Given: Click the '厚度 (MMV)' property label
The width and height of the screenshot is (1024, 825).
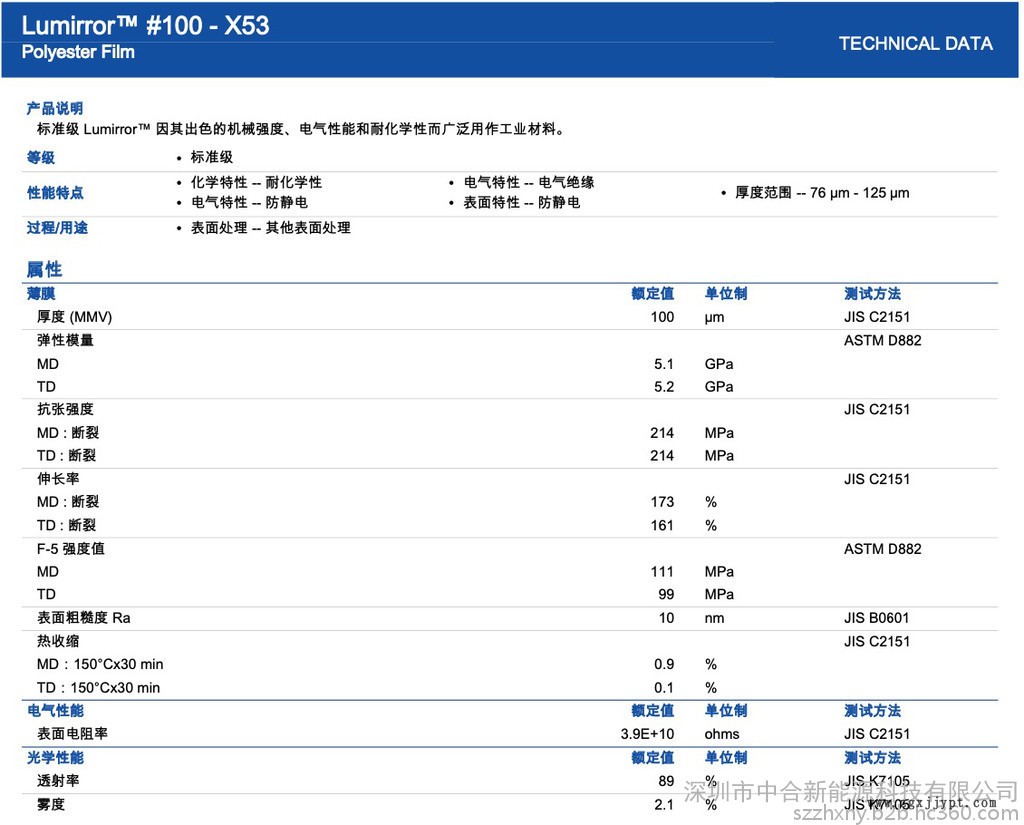Looking at the screenshot, I should pyautogui.click(x=74, y=317).
